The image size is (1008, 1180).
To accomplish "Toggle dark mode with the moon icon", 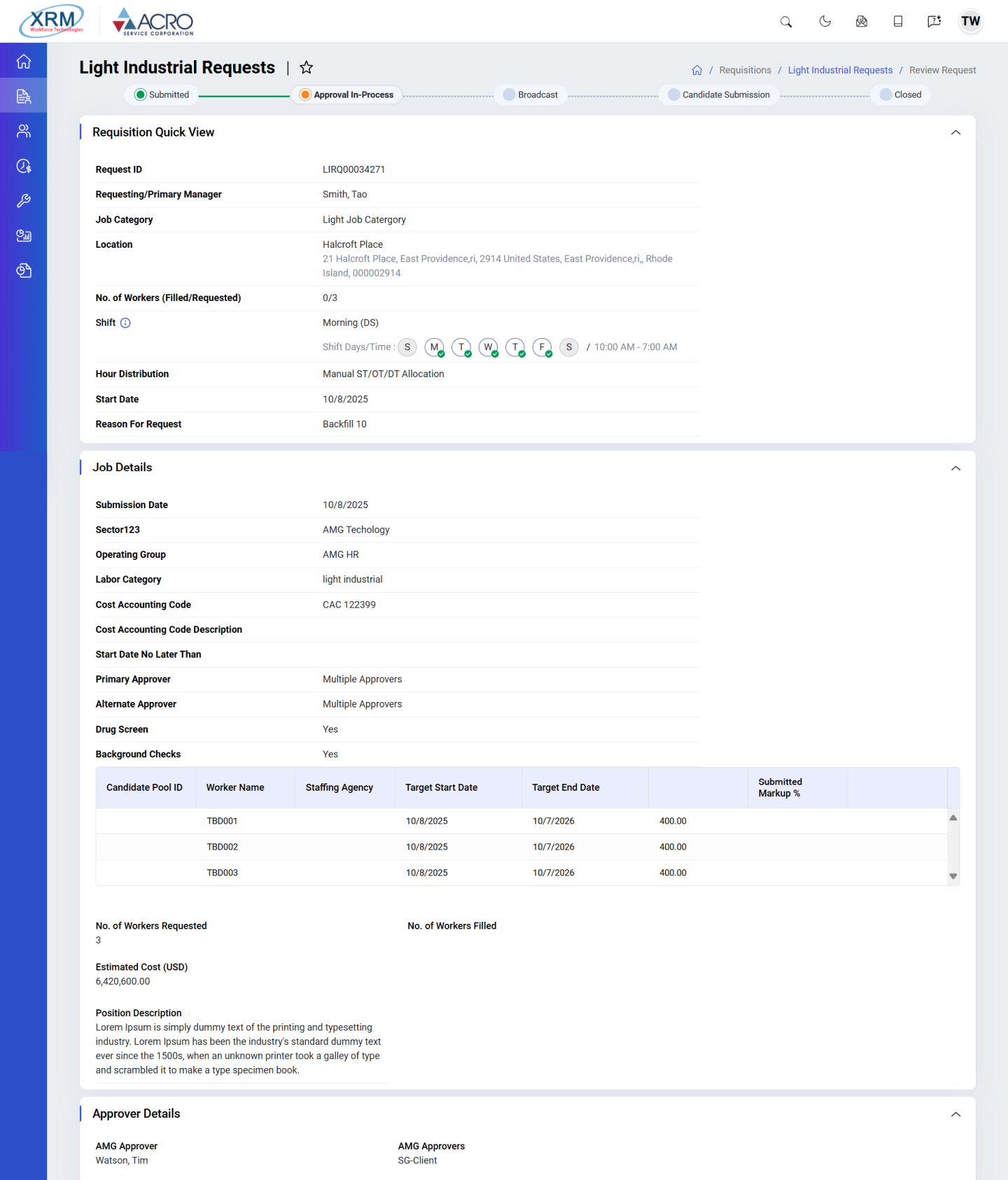I will coord(825,22).
